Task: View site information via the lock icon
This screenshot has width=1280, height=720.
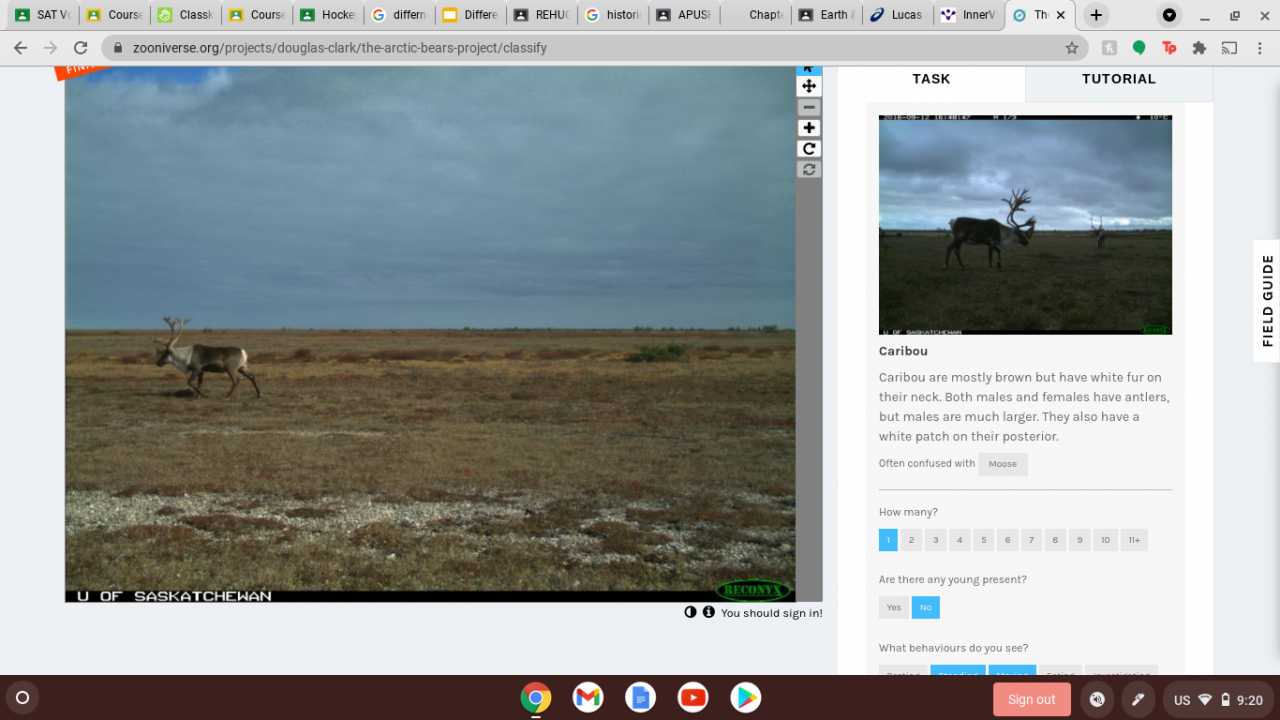Action: (118, 48)
